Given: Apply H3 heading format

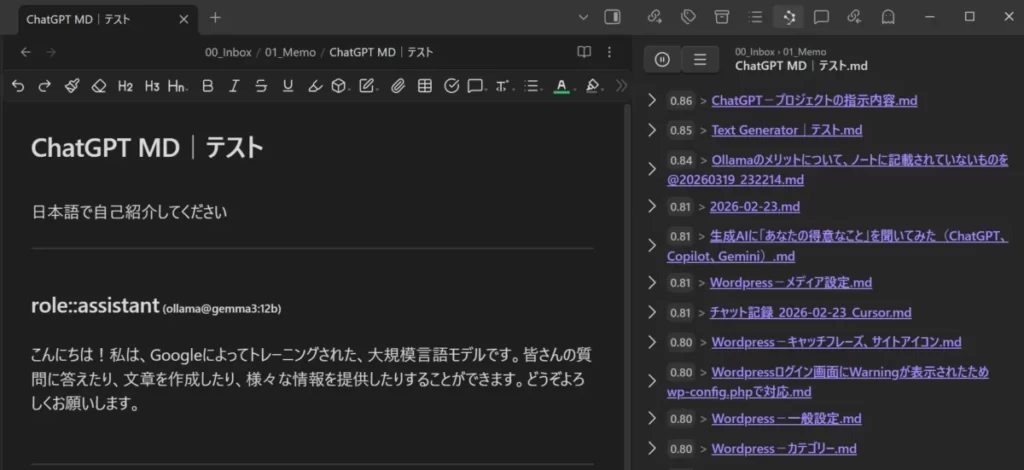Looking at the screenshot, I should (x=152, y=86).
